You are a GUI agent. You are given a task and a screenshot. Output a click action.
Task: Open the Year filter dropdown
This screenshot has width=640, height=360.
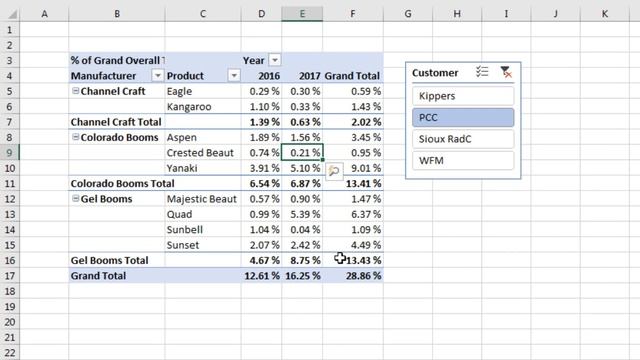tap(275, 60)
